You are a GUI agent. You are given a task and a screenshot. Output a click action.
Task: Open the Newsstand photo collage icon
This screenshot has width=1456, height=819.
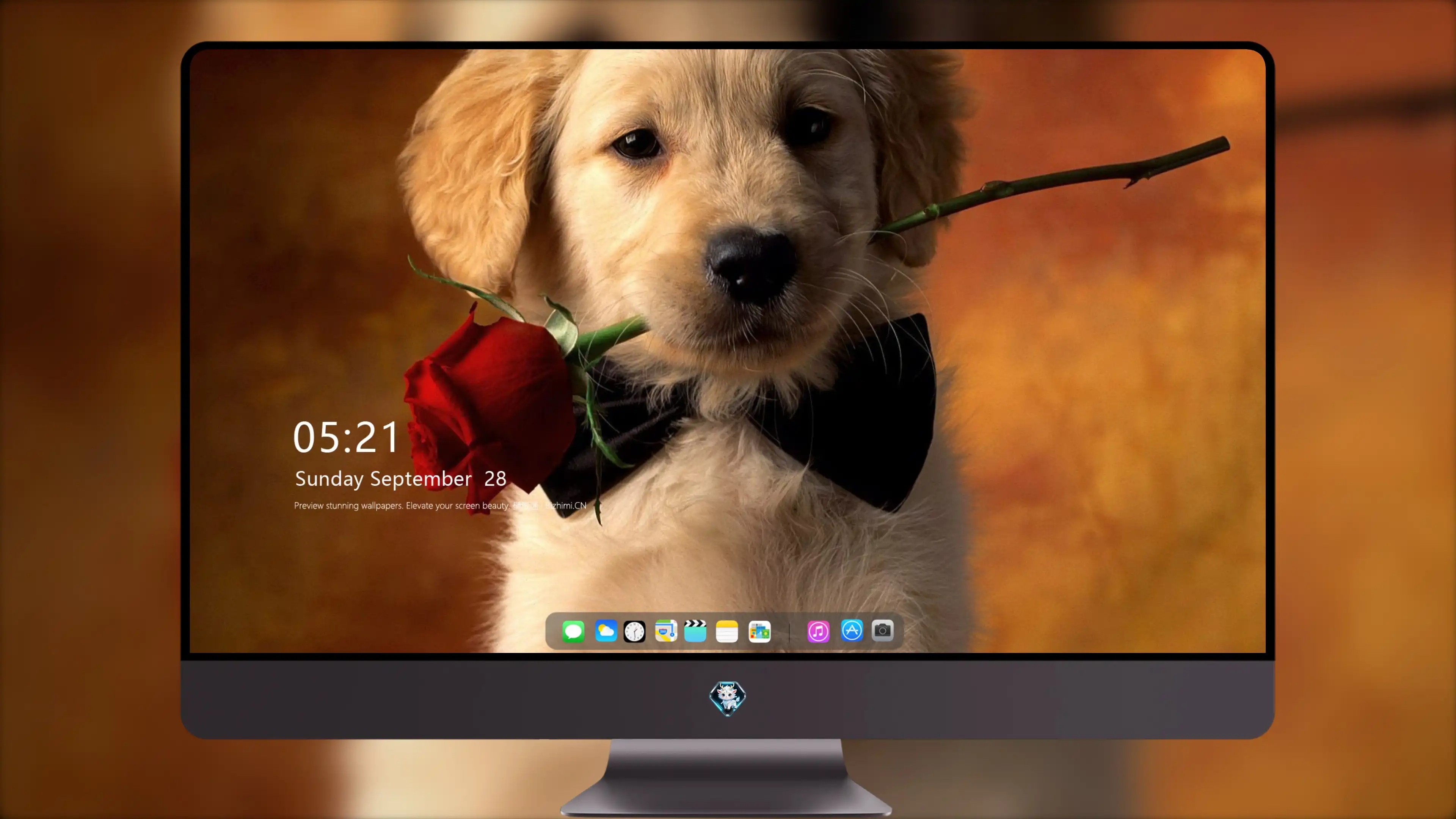coord(759,631)
